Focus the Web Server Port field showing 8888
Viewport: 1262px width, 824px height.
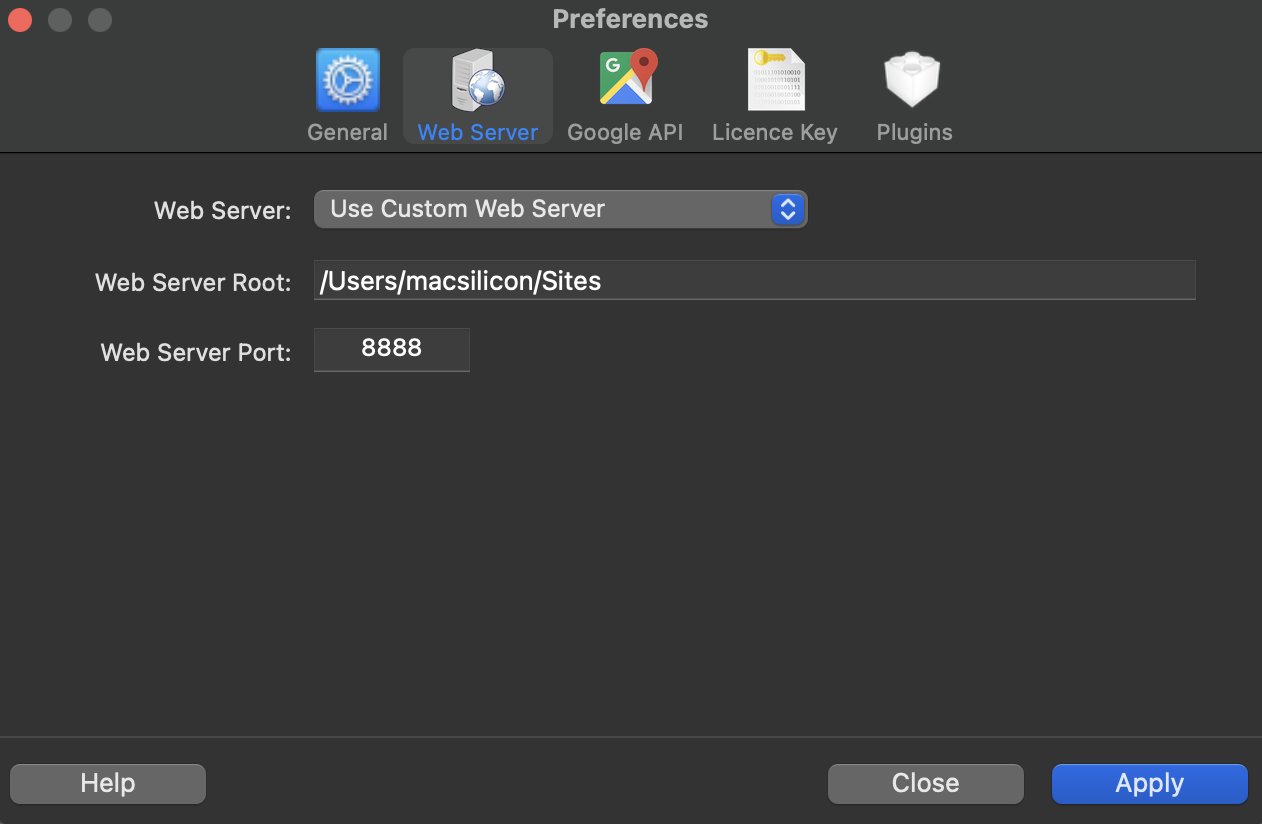391,349
